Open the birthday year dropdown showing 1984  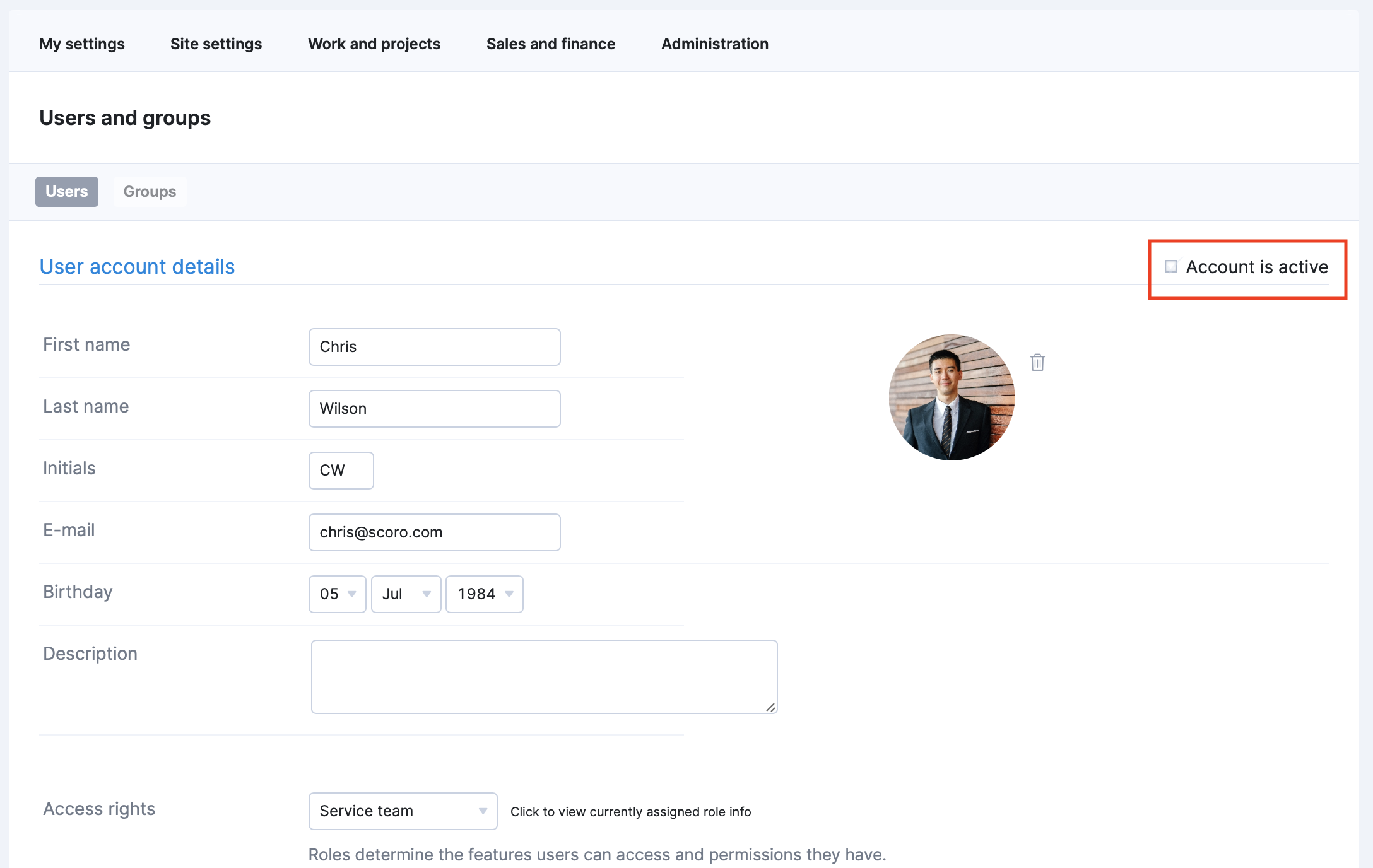tap(484, 594)
